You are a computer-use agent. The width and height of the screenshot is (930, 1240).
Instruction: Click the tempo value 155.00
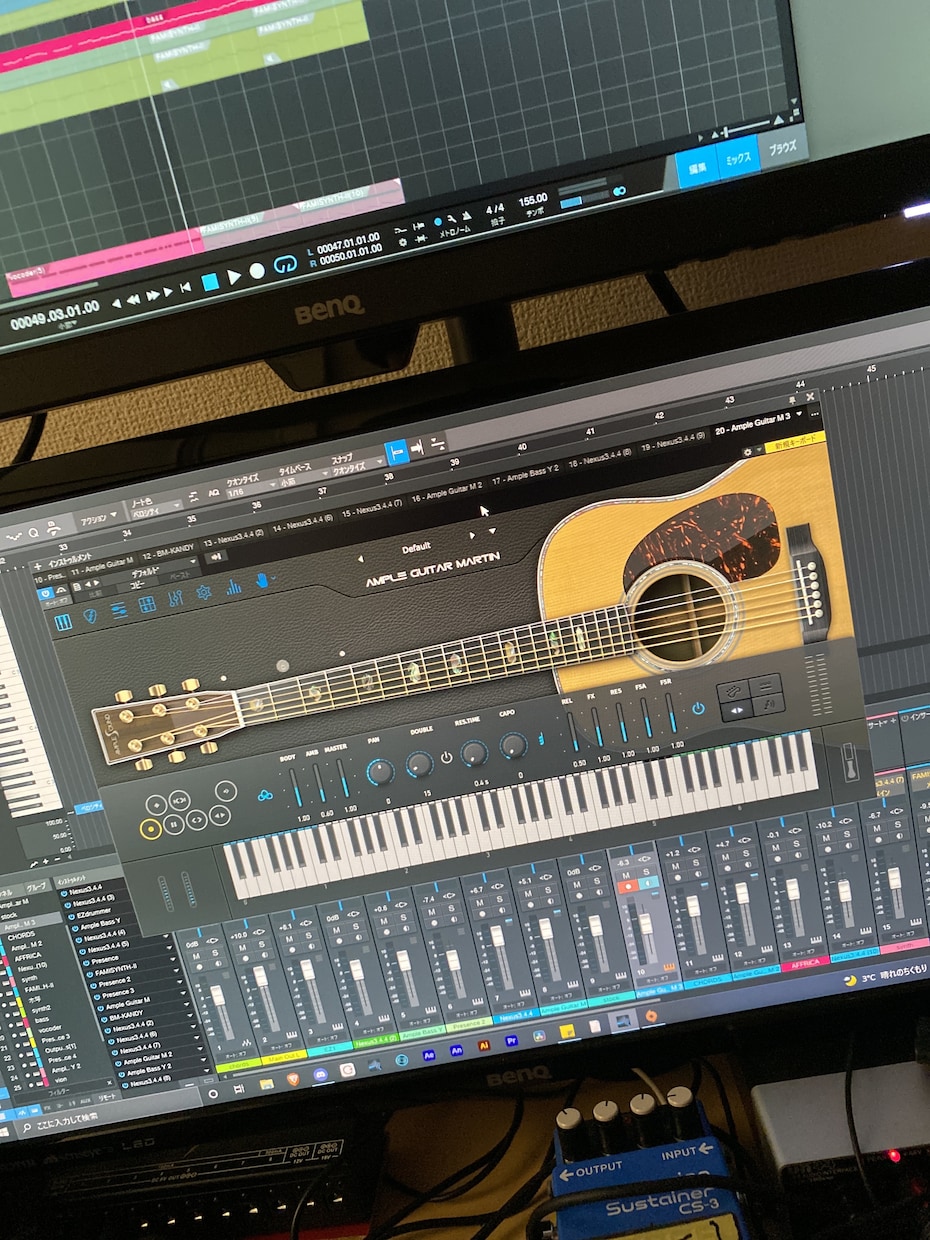coord(532,200)
